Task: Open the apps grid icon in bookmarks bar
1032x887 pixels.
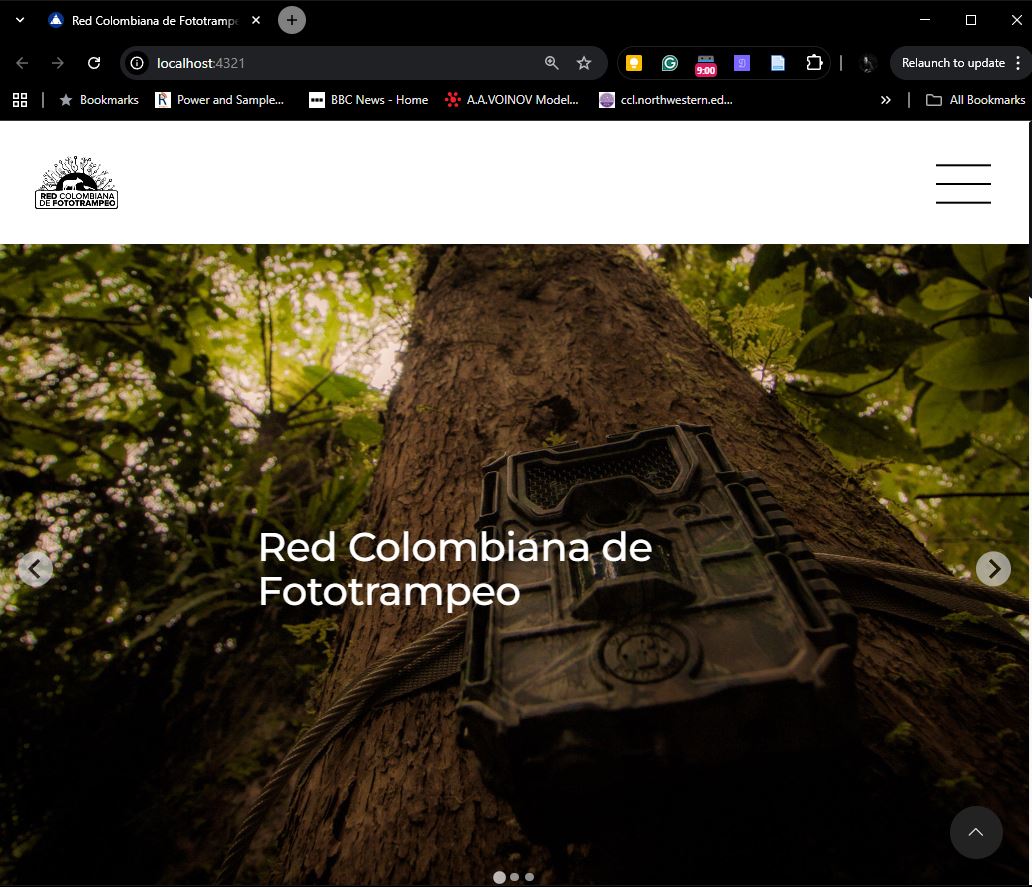Action: (20, 100)
